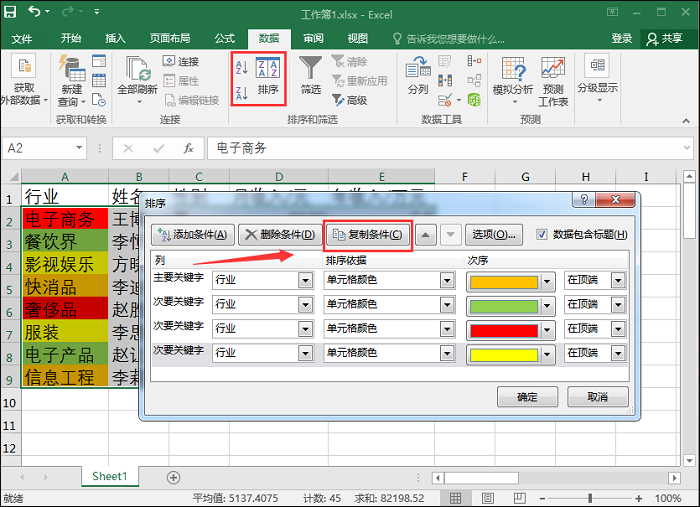Open yellow color order dropdown
Image resolution: width=700 pixels, height=507 pixels.
point(547,355)
